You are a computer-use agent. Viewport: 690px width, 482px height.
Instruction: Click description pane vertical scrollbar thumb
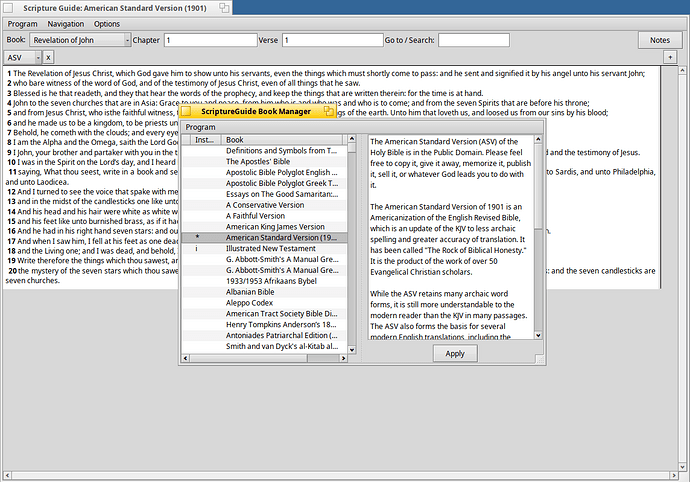pos(538,186)
